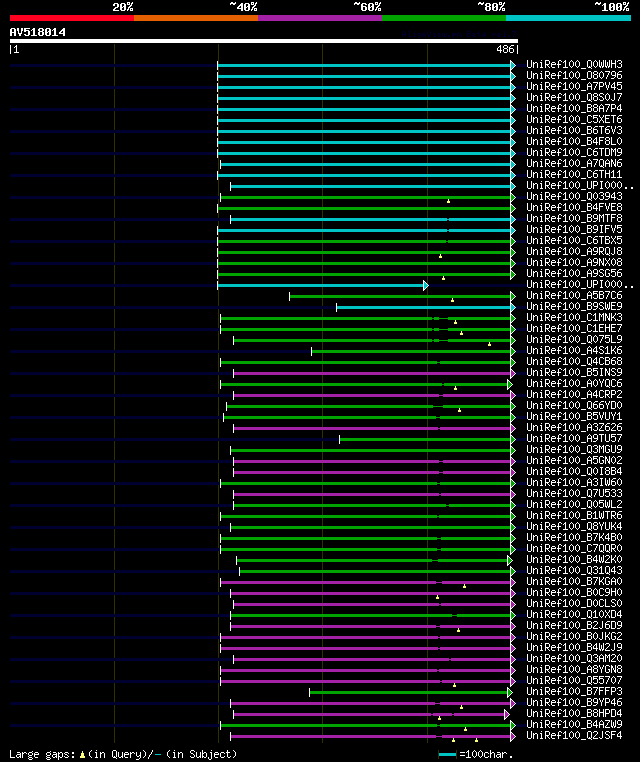Select the UniRef100_Q0I8B4 label
This screenshot has height=762, width=640.
tap(574, 471)
